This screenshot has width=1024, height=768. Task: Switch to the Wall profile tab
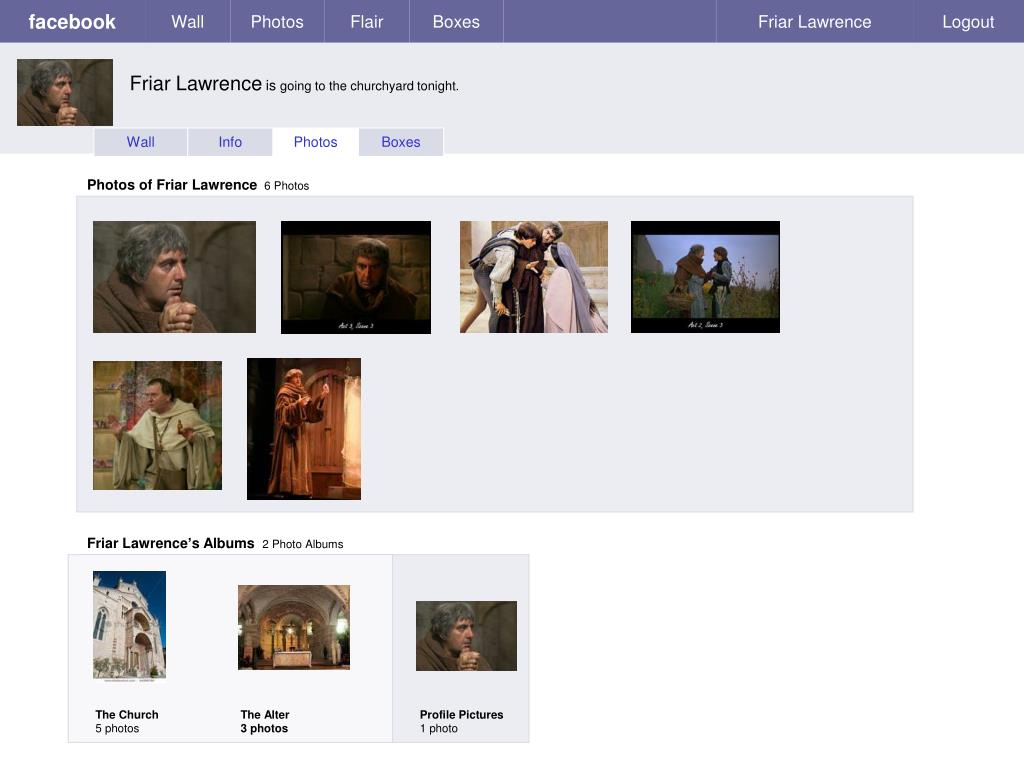point(140,142)
